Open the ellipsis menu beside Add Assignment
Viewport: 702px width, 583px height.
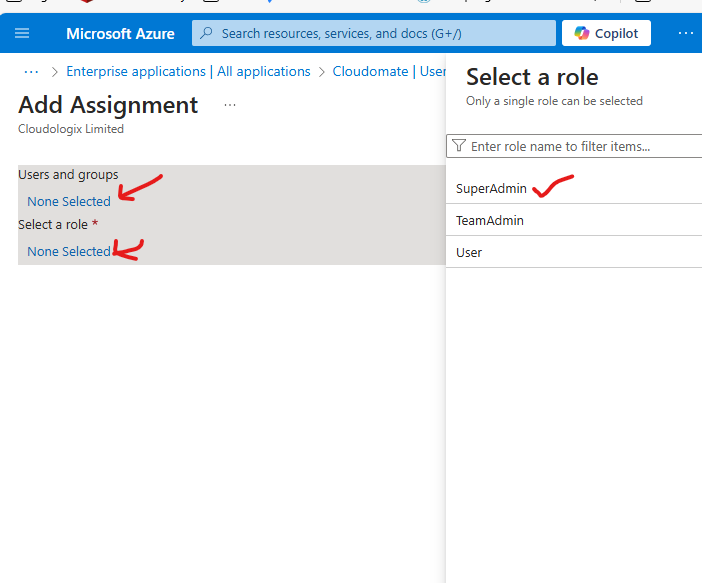click(230, 105)
